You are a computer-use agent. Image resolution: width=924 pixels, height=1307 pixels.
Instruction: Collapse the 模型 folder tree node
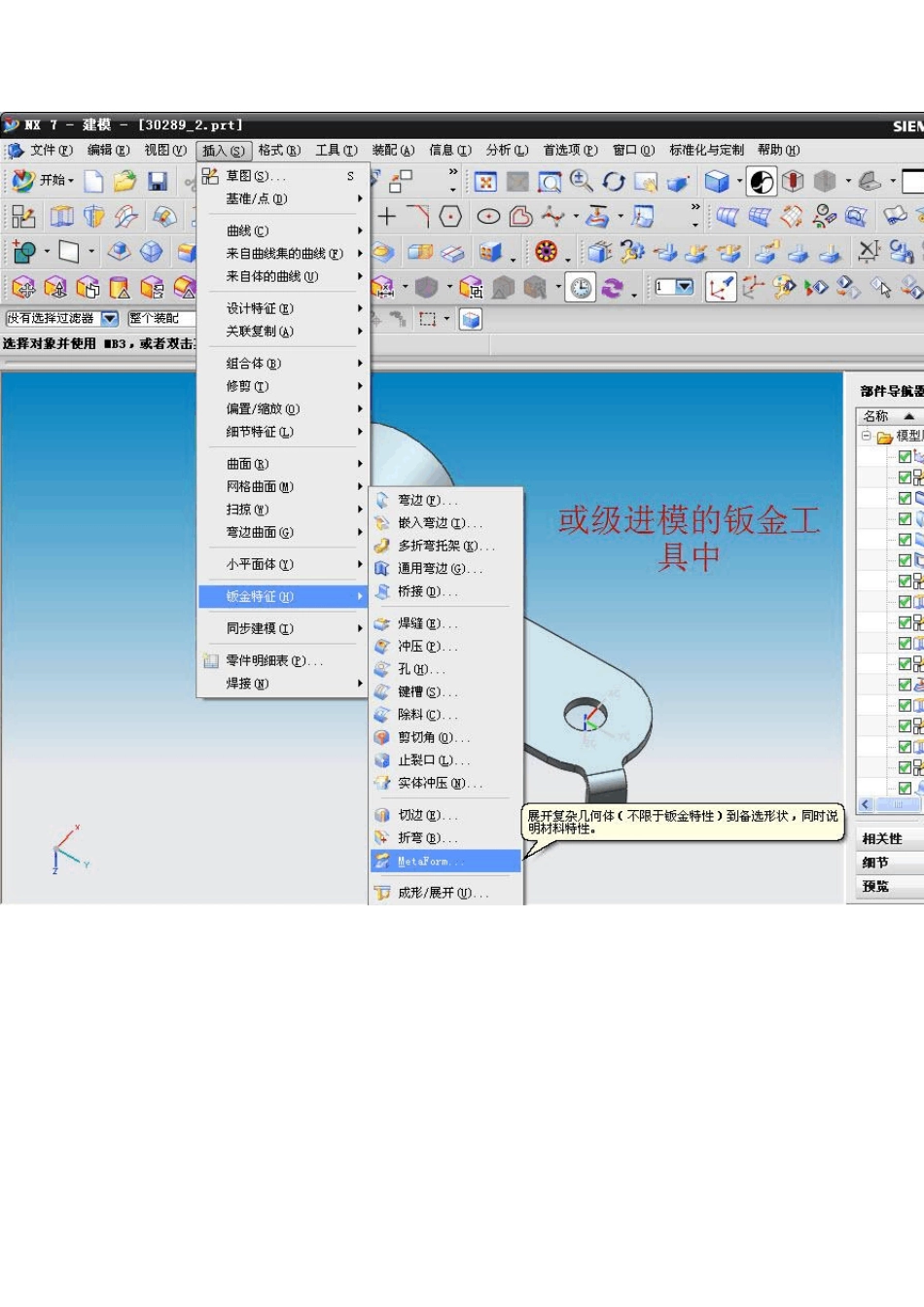click(866, 436)
